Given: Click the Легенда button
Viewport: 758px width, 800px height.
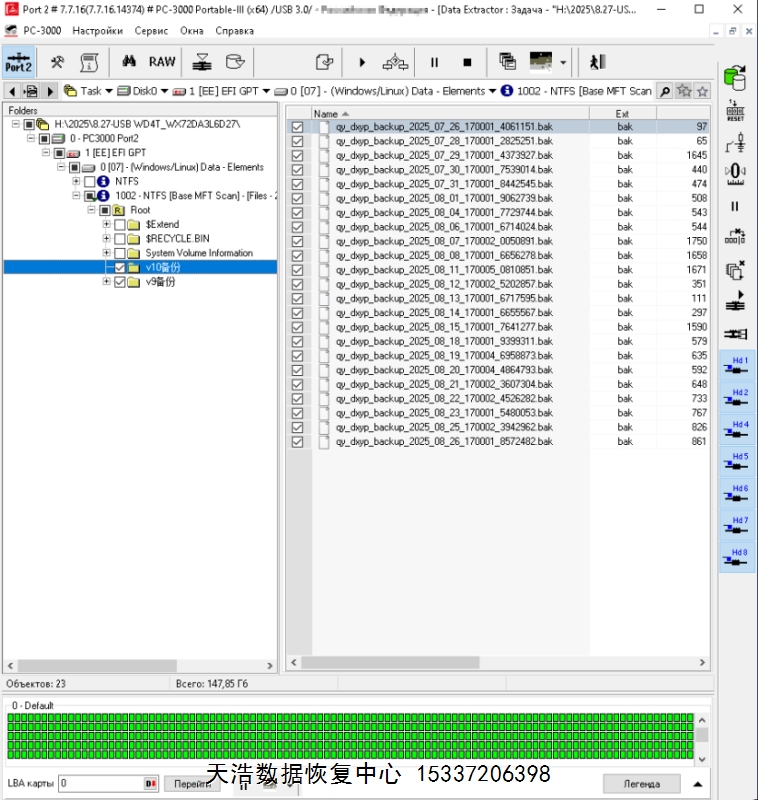Looking at the screenshot, I should pos(641,783).
